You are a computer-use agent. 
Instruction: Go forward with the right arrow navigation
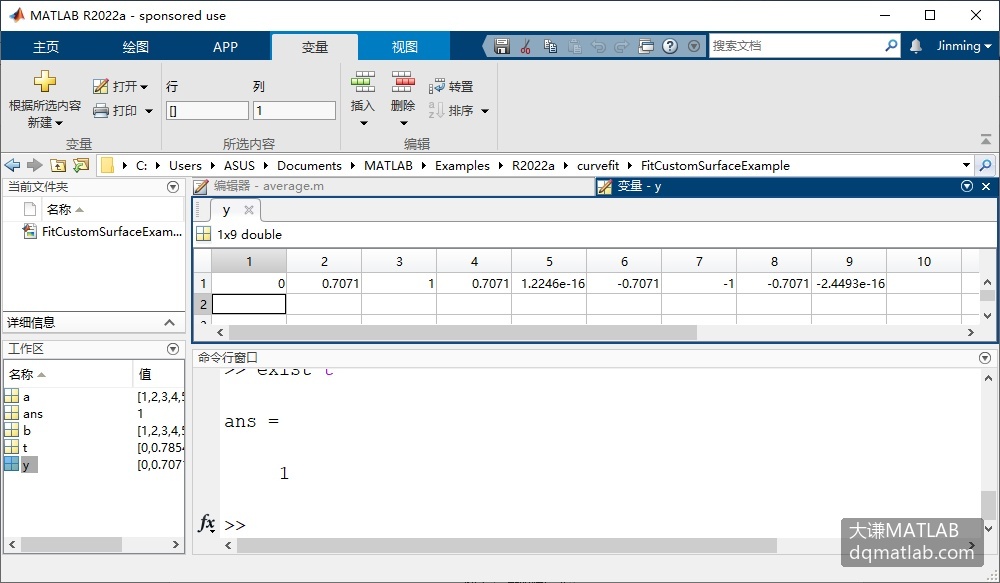point(34,165)
